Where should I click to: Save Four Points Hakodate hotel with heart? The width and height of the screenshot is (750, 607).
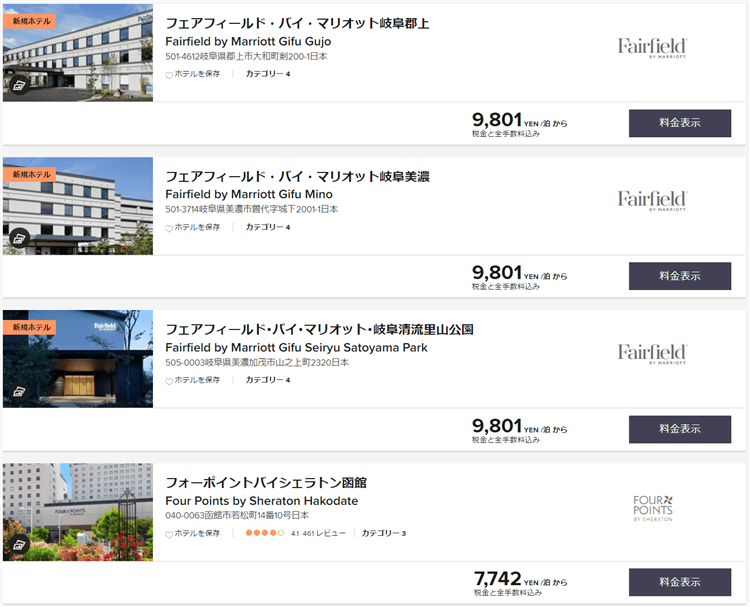coord(169,534)
